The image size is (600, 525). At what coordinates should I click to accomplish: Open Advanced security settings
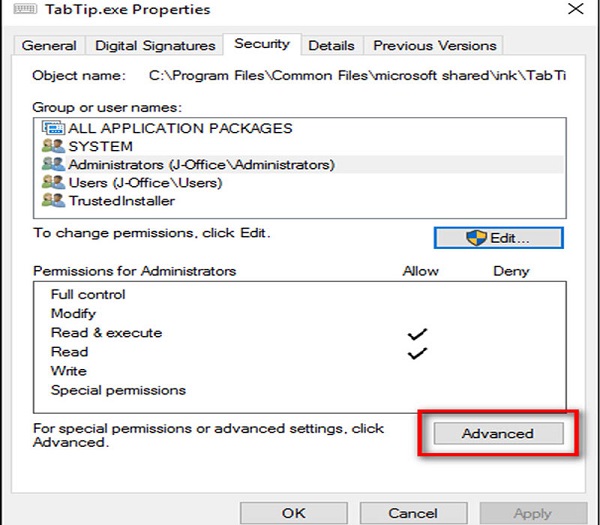[497, 434]
